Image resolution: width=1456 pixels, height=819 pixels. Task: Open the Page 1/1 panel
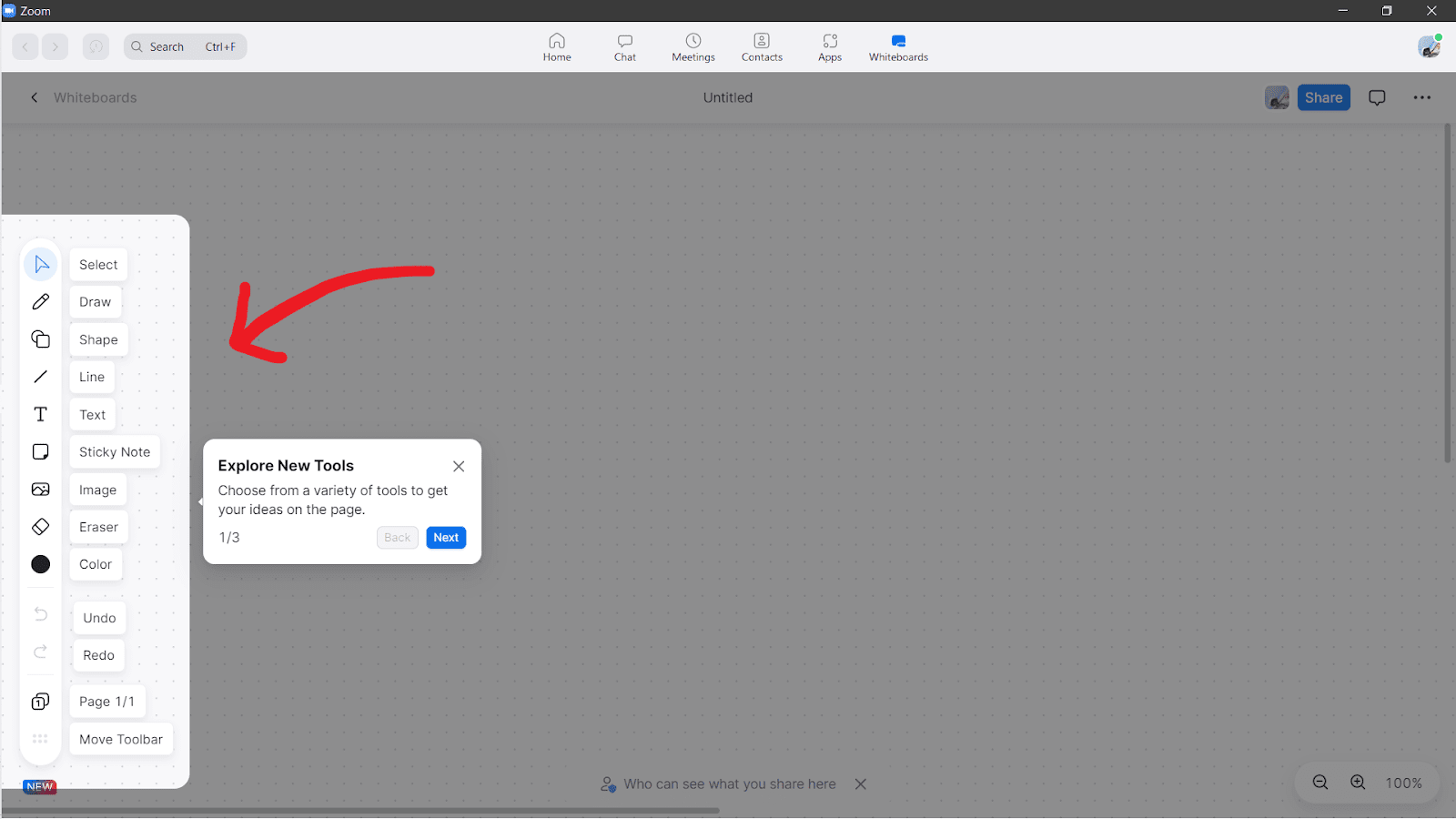(40, 701)
